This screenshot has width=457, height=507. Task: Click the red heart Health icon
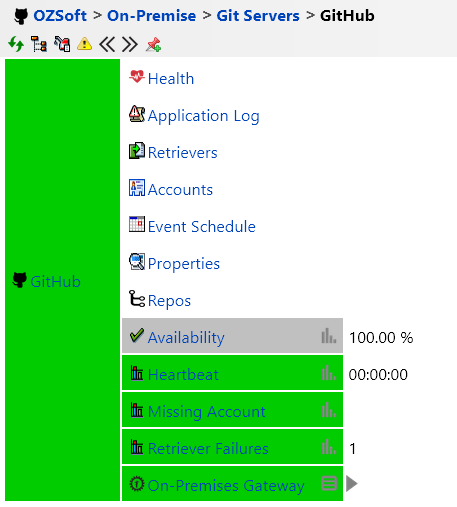(x=137, y=77)
